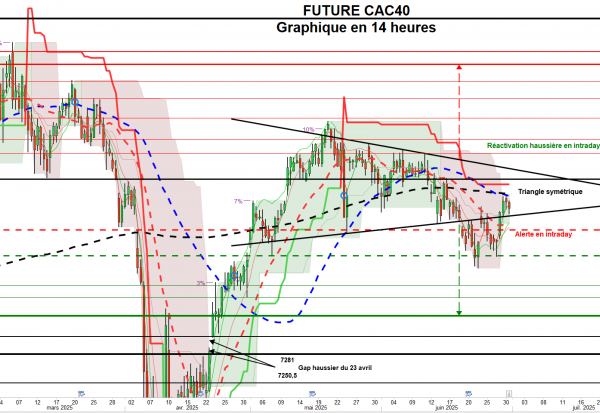
Task: Click the 7281 price label
Action: click(287, 360)
